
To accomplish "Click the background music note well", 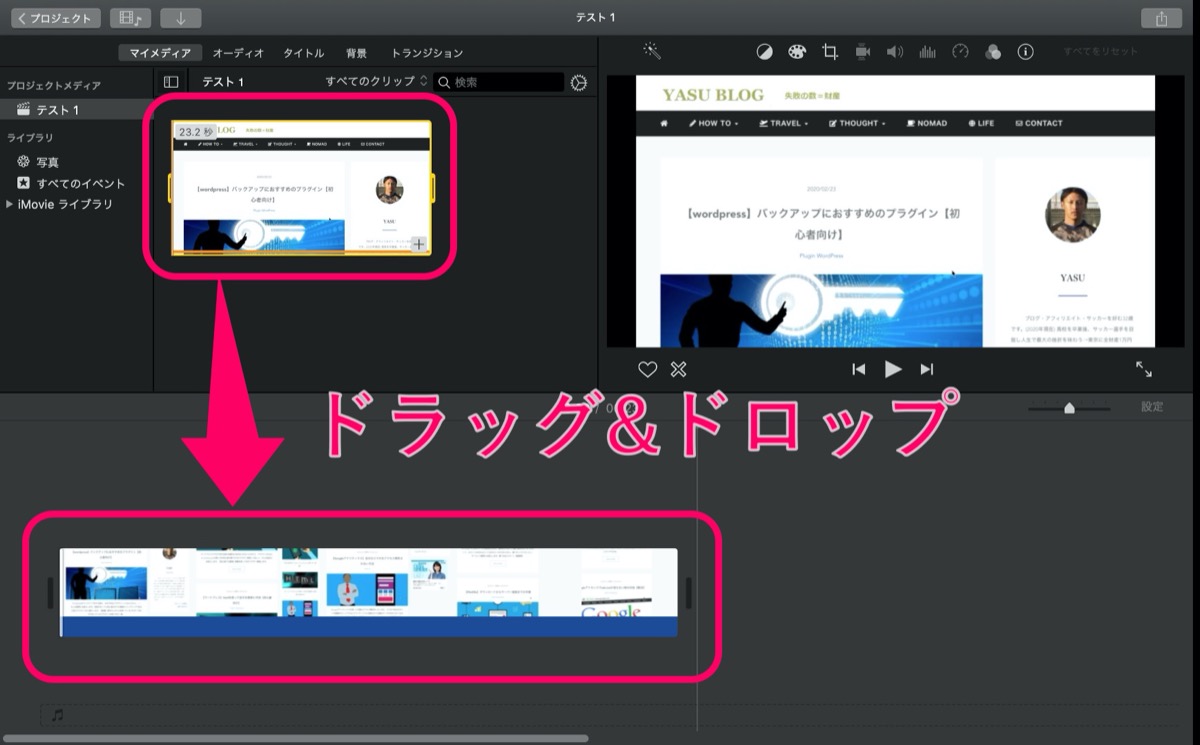I will (58, 715).
